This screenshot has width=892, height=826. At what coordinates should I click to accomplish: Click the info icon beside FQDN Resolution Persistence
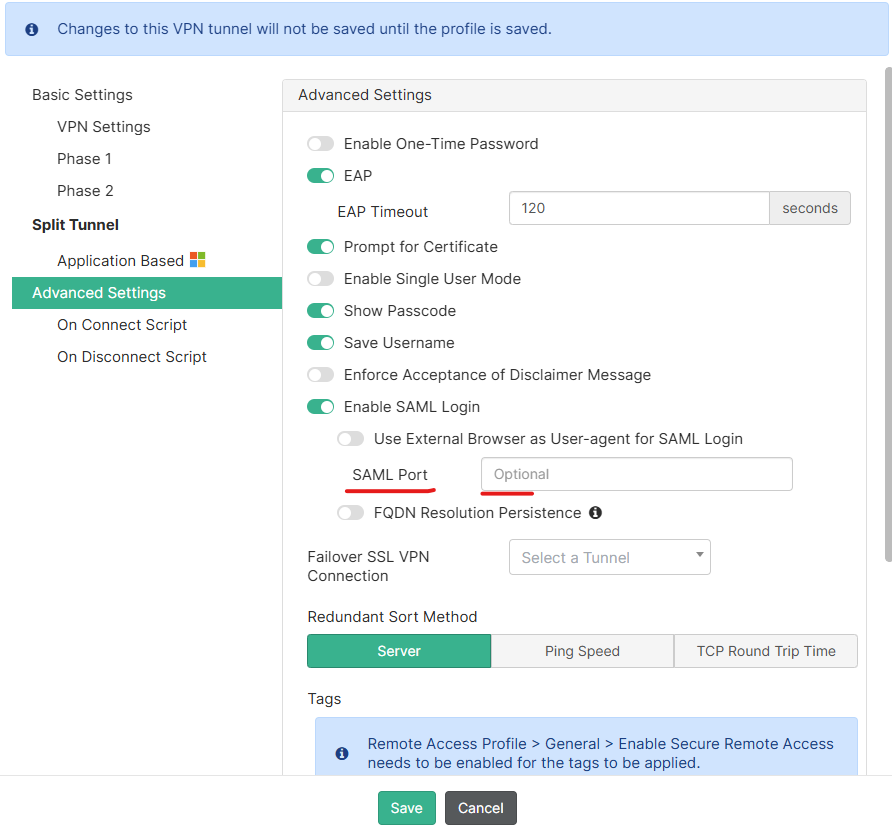(x=595, y=513)
